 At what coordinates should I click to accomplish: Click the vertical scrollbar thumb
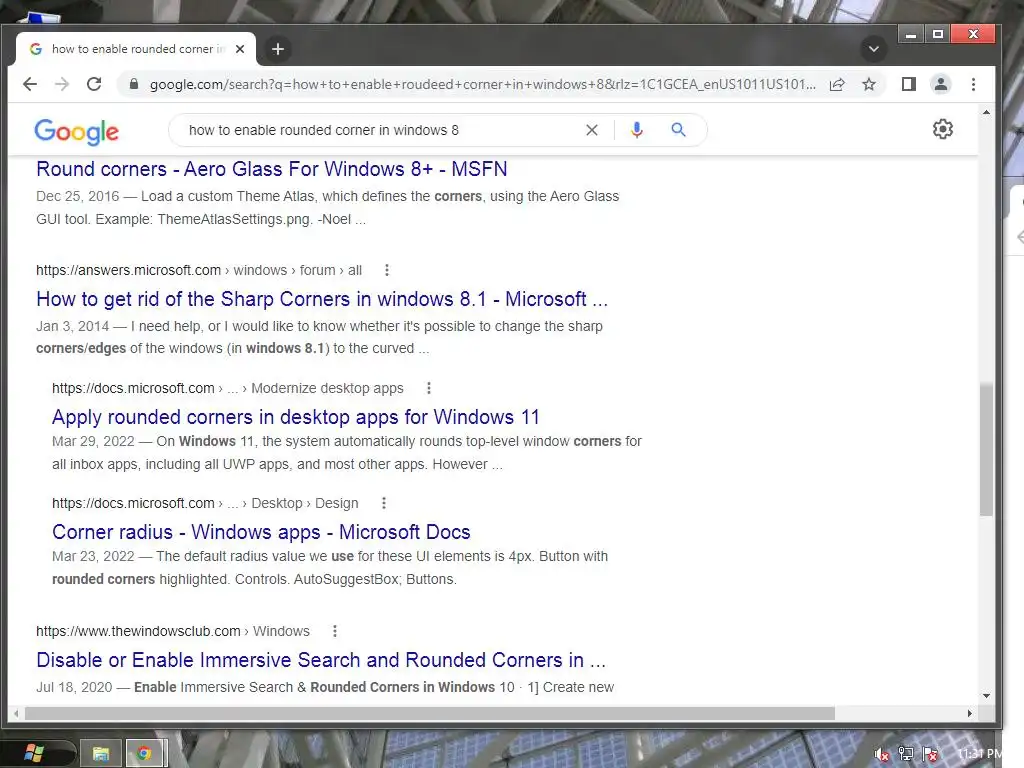click(986, 449)
